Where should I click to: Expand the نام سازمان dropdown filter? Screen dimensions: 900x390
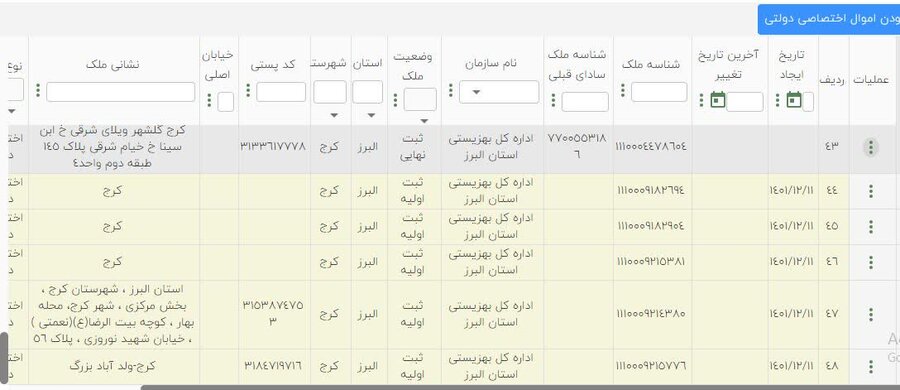click(499, 92)
